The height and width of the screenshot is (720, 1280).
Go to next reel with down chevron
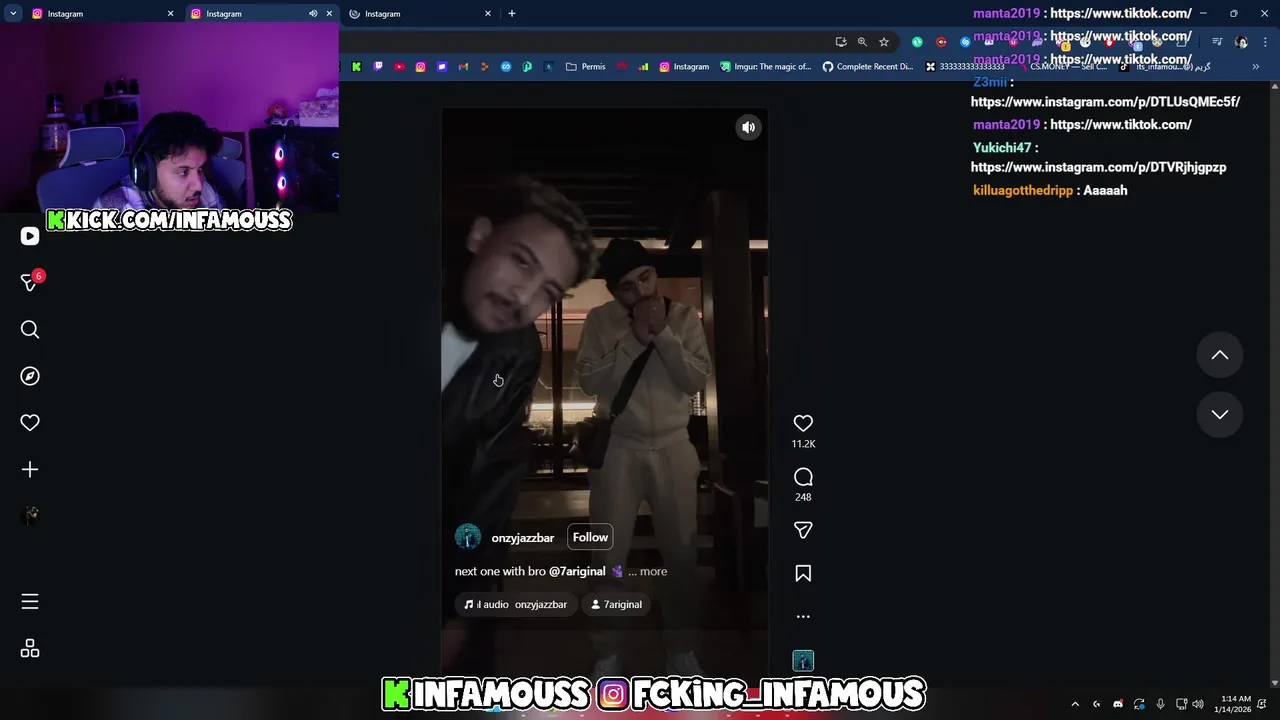1220,414
